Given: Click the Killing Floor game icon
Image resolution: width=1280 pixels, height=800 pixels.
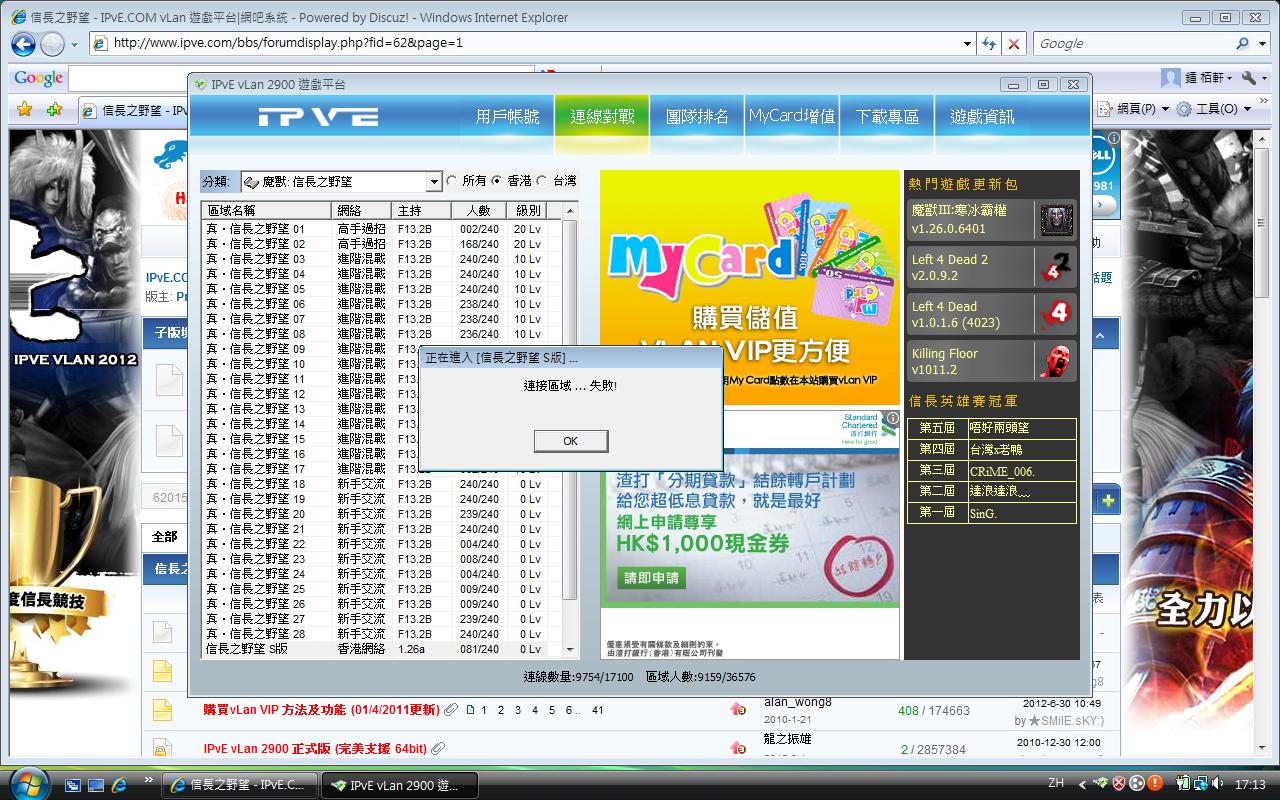Looking at the screenshot, I should 1056,361.
